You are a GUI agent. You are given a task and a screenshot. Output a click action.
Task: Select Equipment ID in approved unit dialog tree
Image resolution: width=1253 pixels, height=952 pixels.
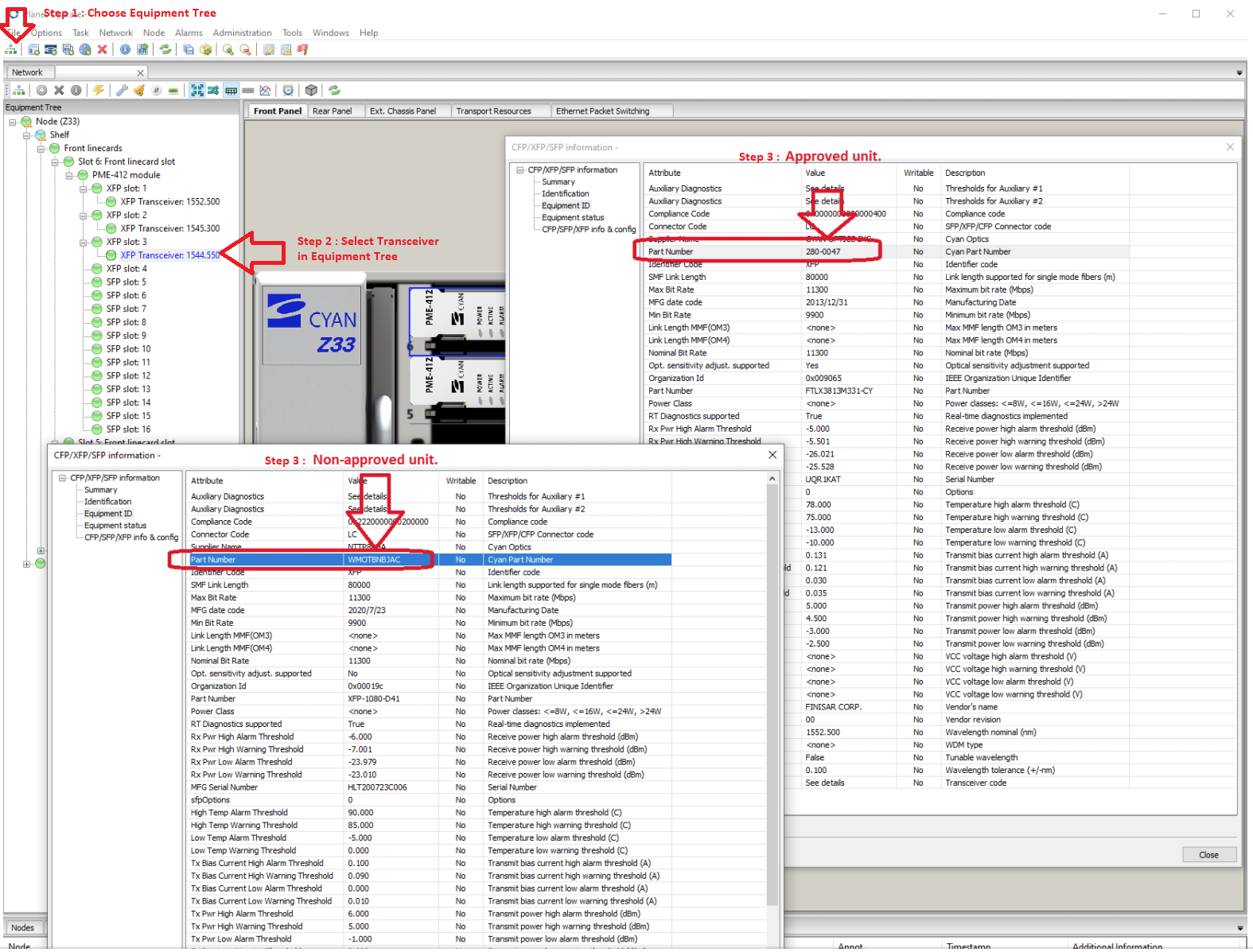566,206
